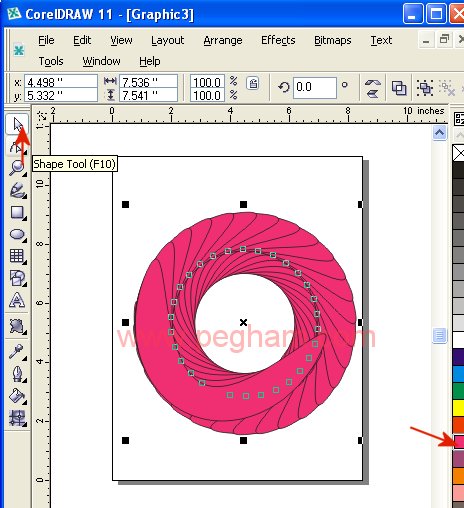Pick the green color swatch

tap(459, 391)
